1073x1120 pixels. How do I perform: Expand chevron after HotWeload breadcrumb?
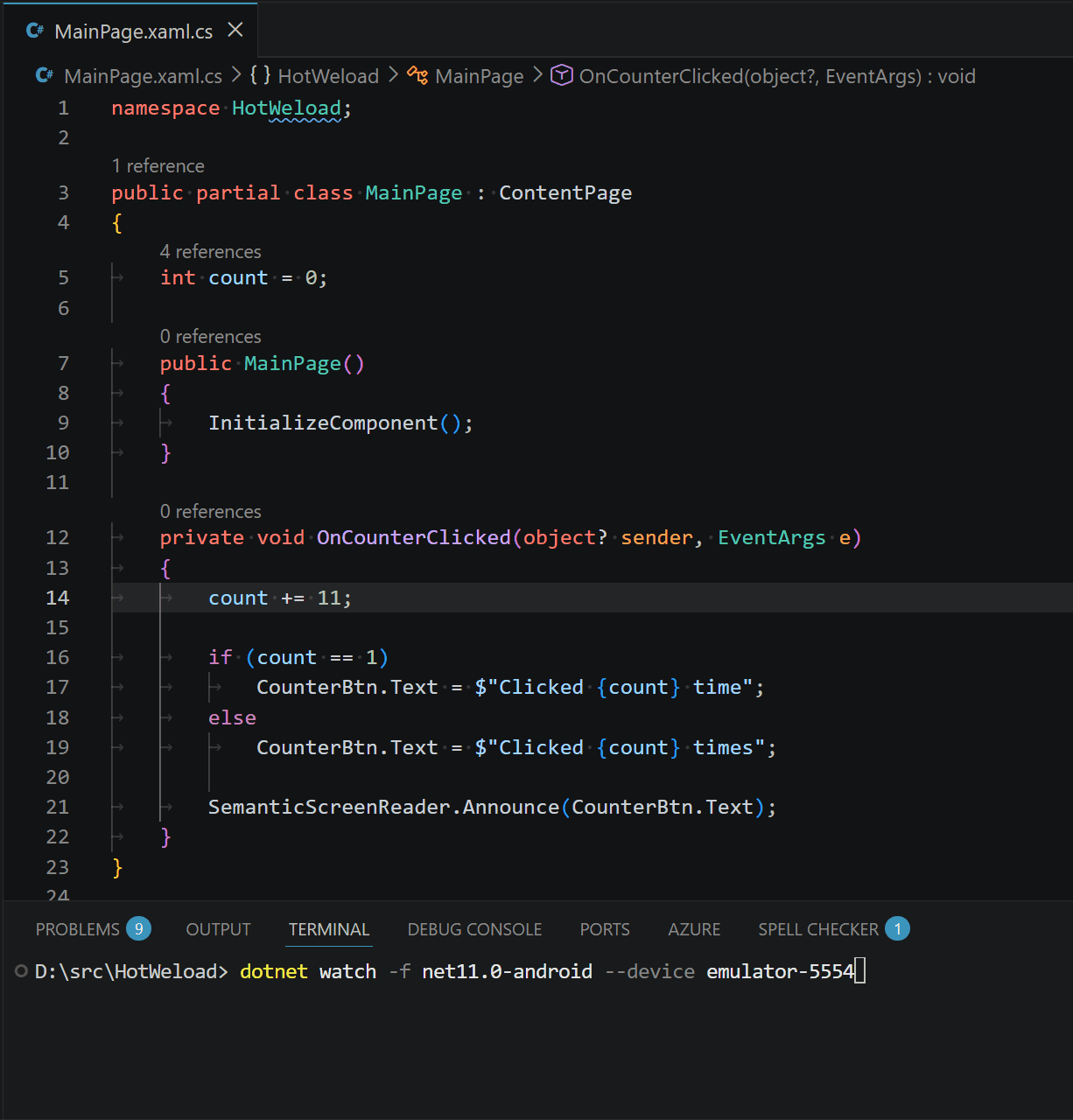[393, 76]
